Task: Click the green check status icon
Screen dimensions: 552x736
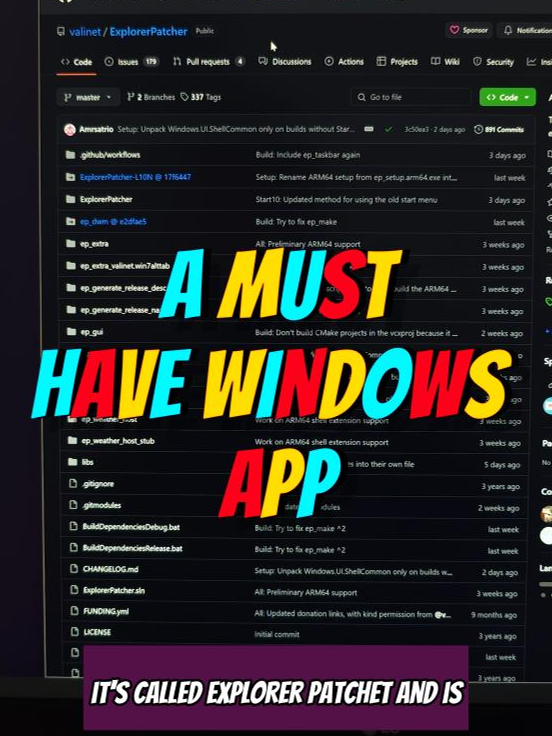Action: 388,130
